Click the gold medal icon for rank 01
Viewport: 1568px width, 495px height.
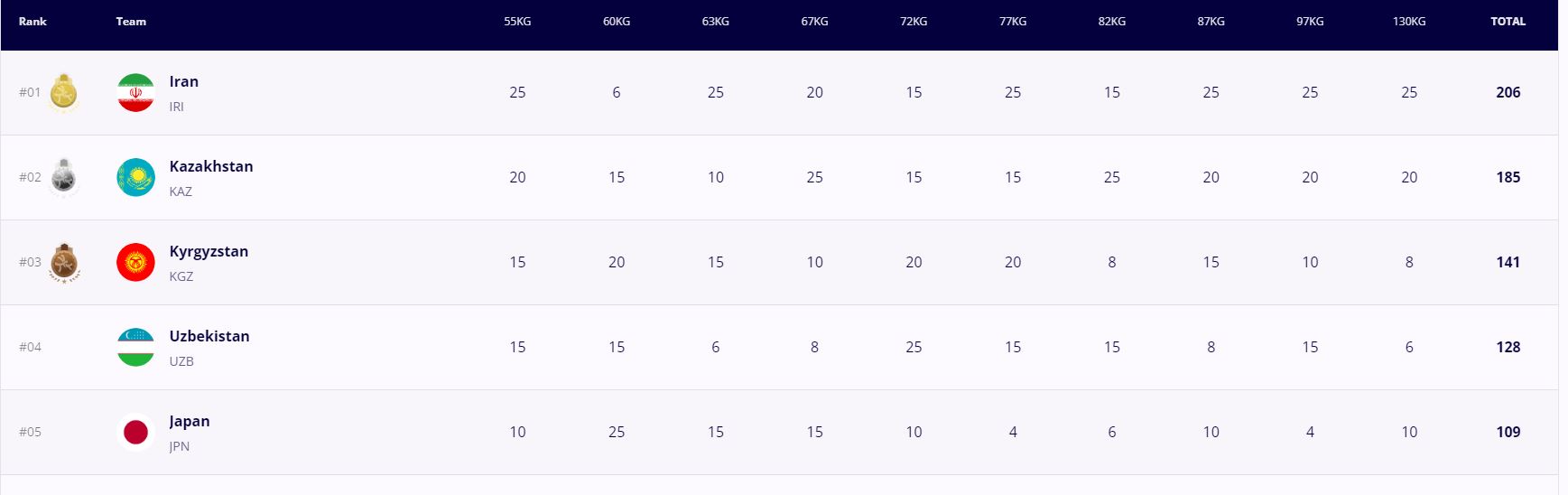pyautogui.click(x=63, y=92)
